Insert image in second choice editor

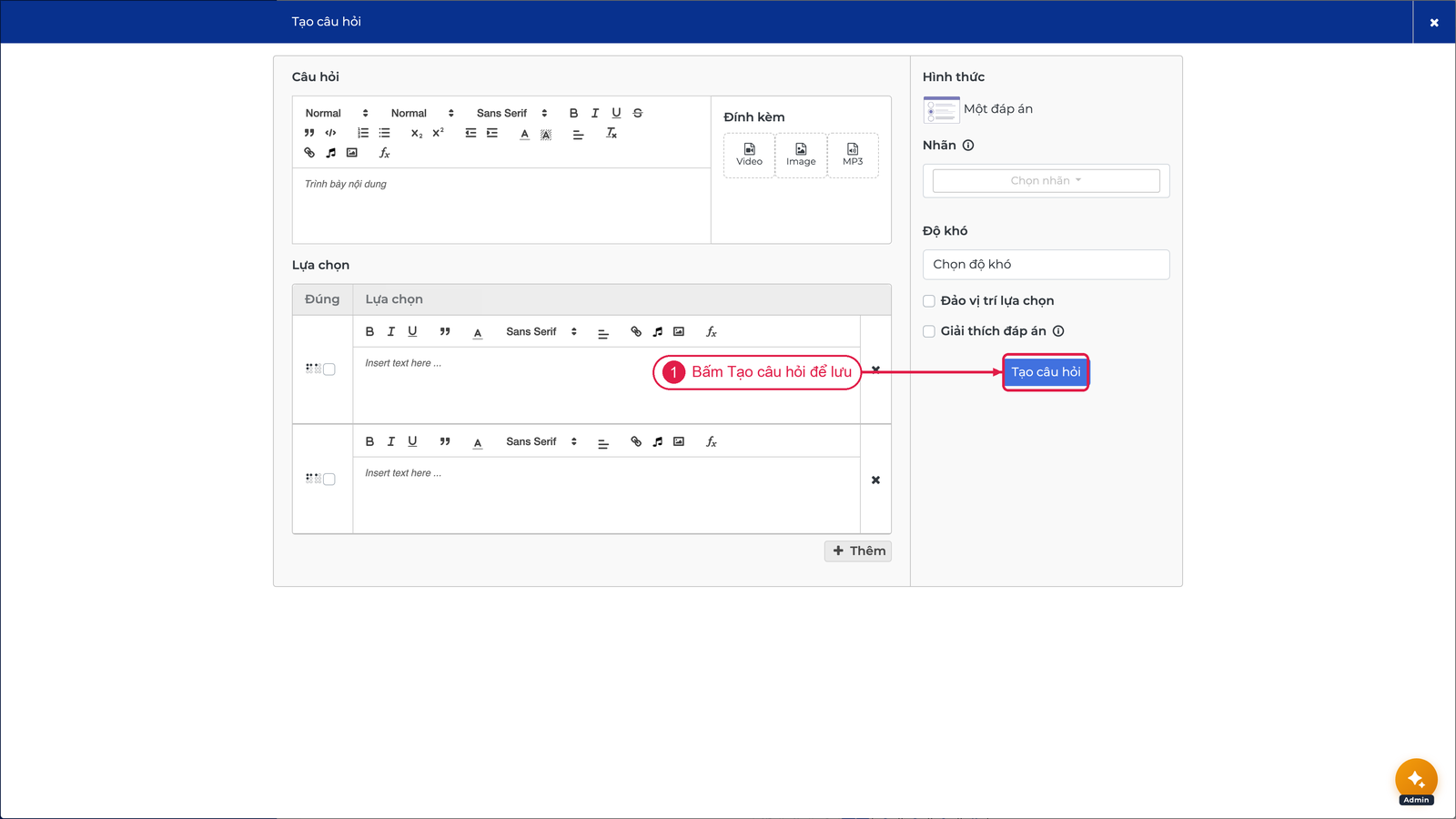click(679, 442)
